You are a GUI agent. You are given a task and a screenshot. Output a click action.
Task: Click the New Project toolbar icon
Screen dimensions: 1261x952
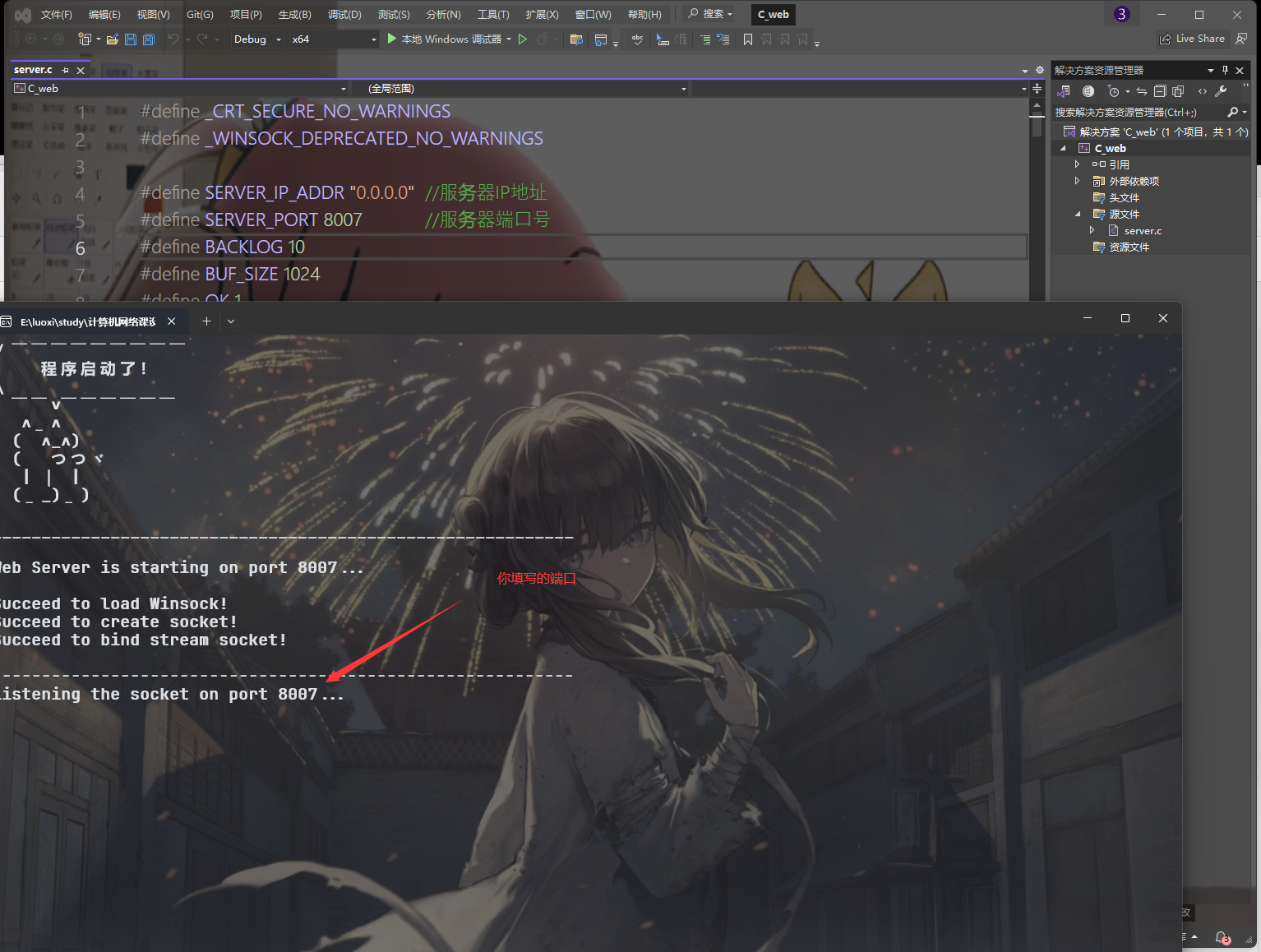pyautogui.click(x=84, y=39)
